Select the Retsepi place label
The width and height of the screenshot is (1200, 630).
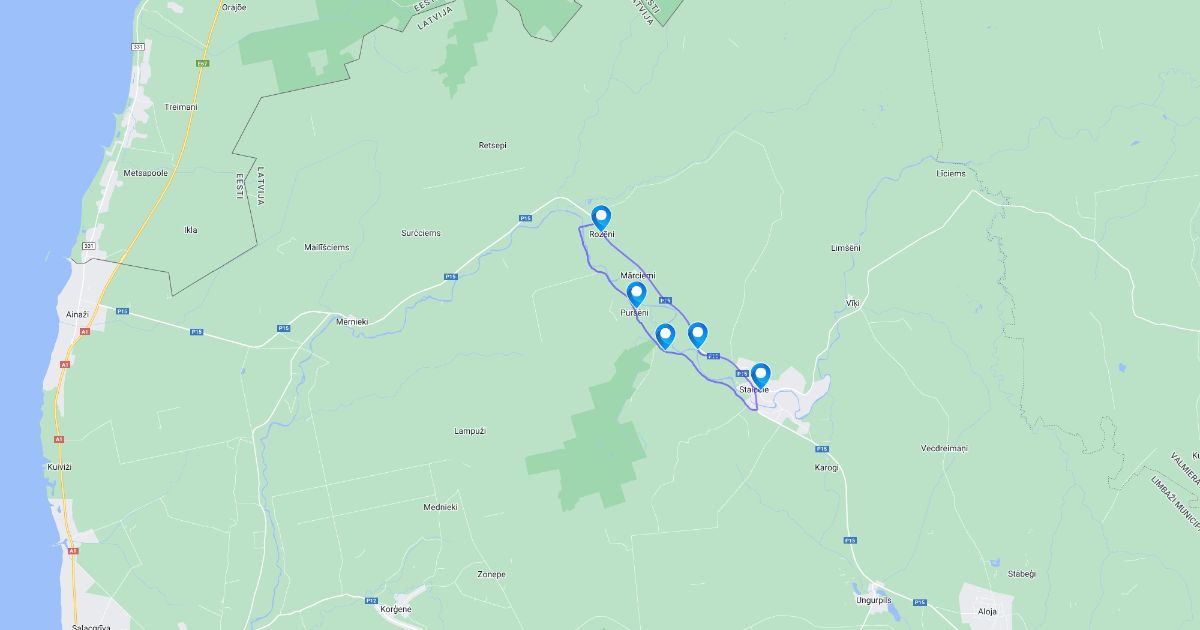[493, 145]
